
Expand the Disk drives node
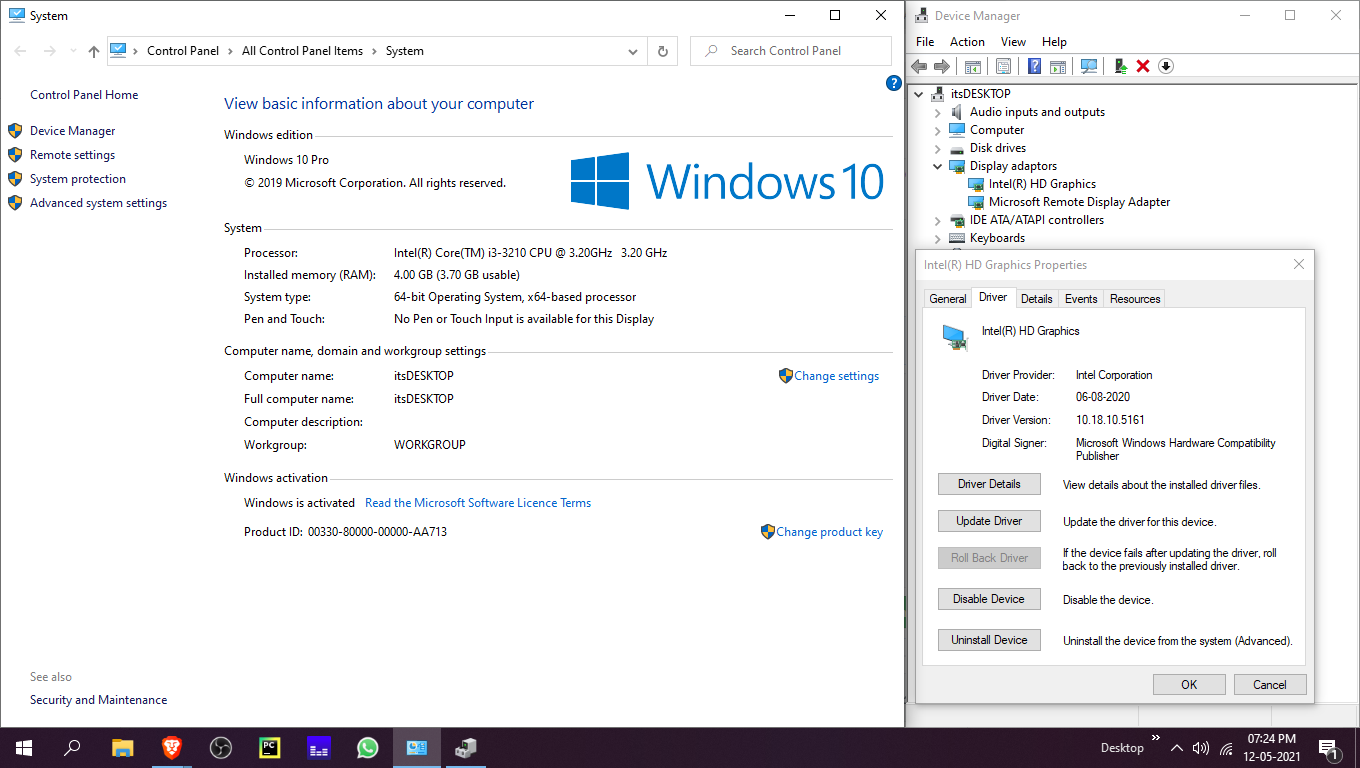(x=938, y=148)
